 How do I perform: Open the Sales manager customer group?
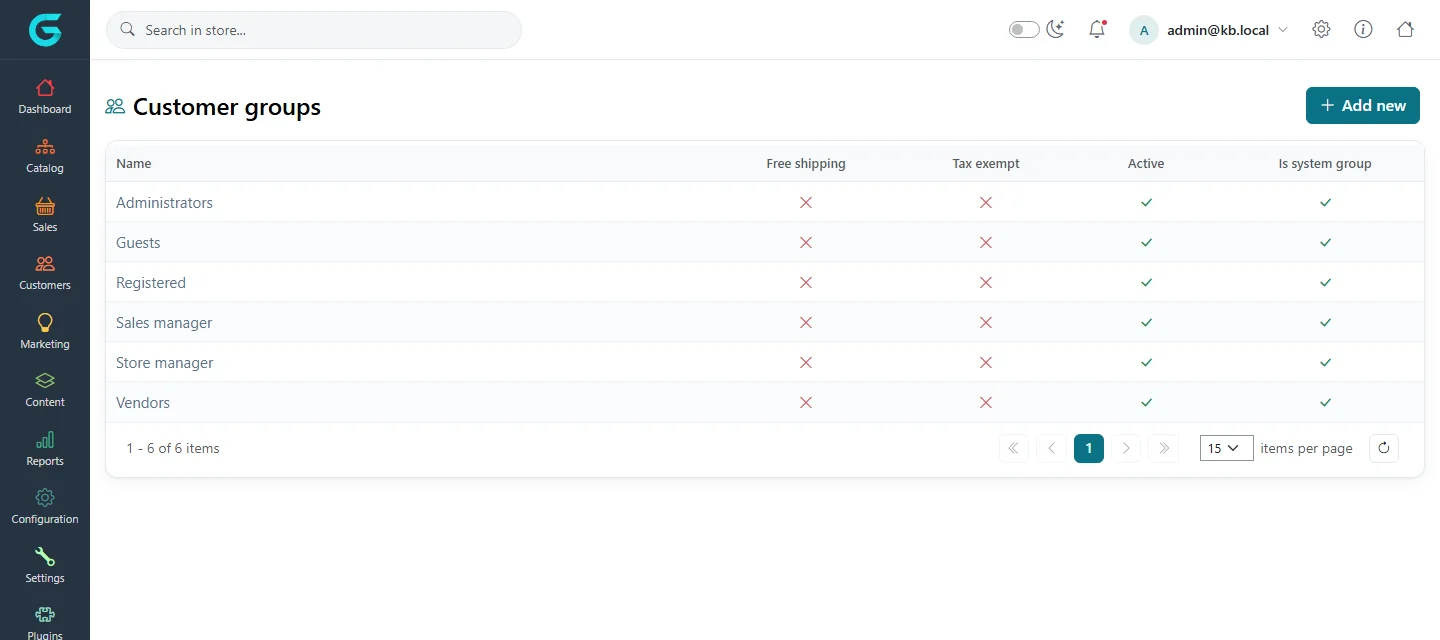pos(164,322)
